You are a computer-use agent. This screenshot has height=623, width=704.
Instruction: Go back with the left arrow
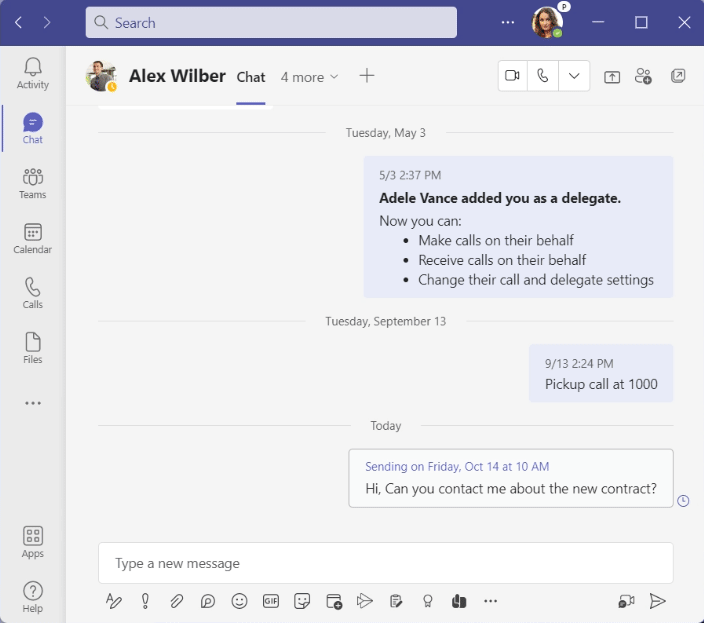pos(18,22)
